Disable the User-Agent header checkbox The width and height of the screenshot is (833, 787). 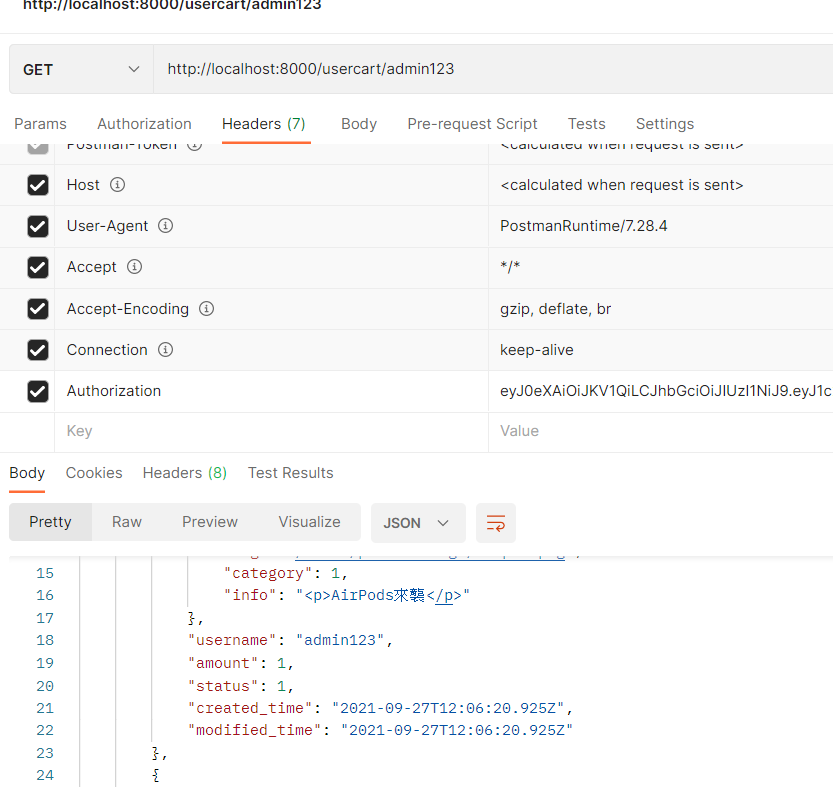coord(38,227)
